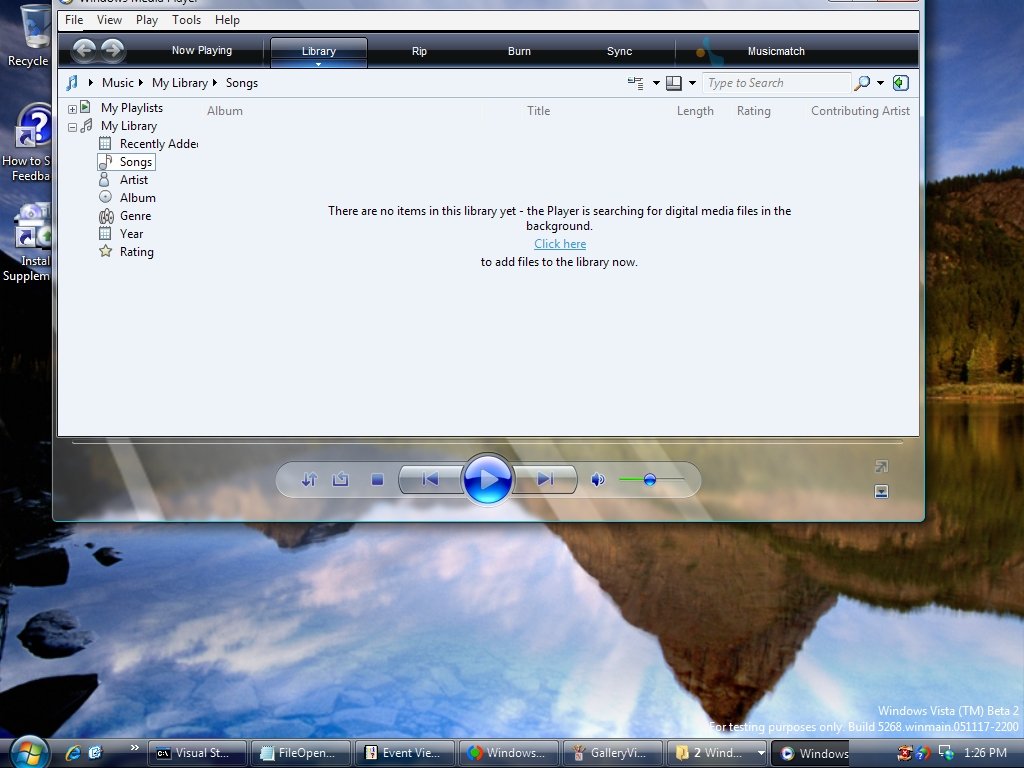This screenshot has height=768, width=1024.
Task: Expand the breadcrumb arrow after Music
Action: point(140,82)
